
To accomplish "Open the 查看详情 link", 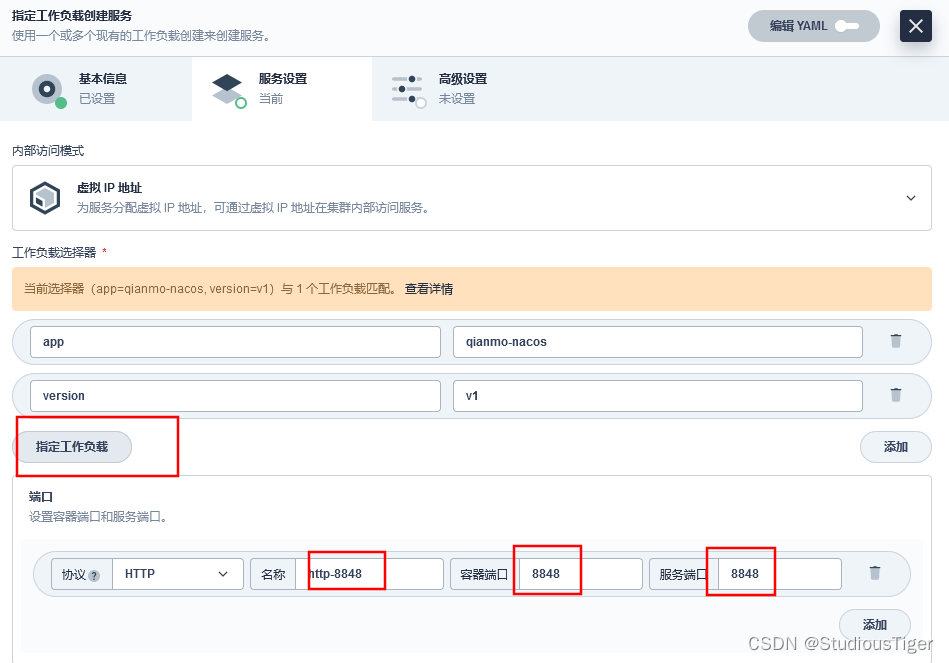I will click(429, 289).
